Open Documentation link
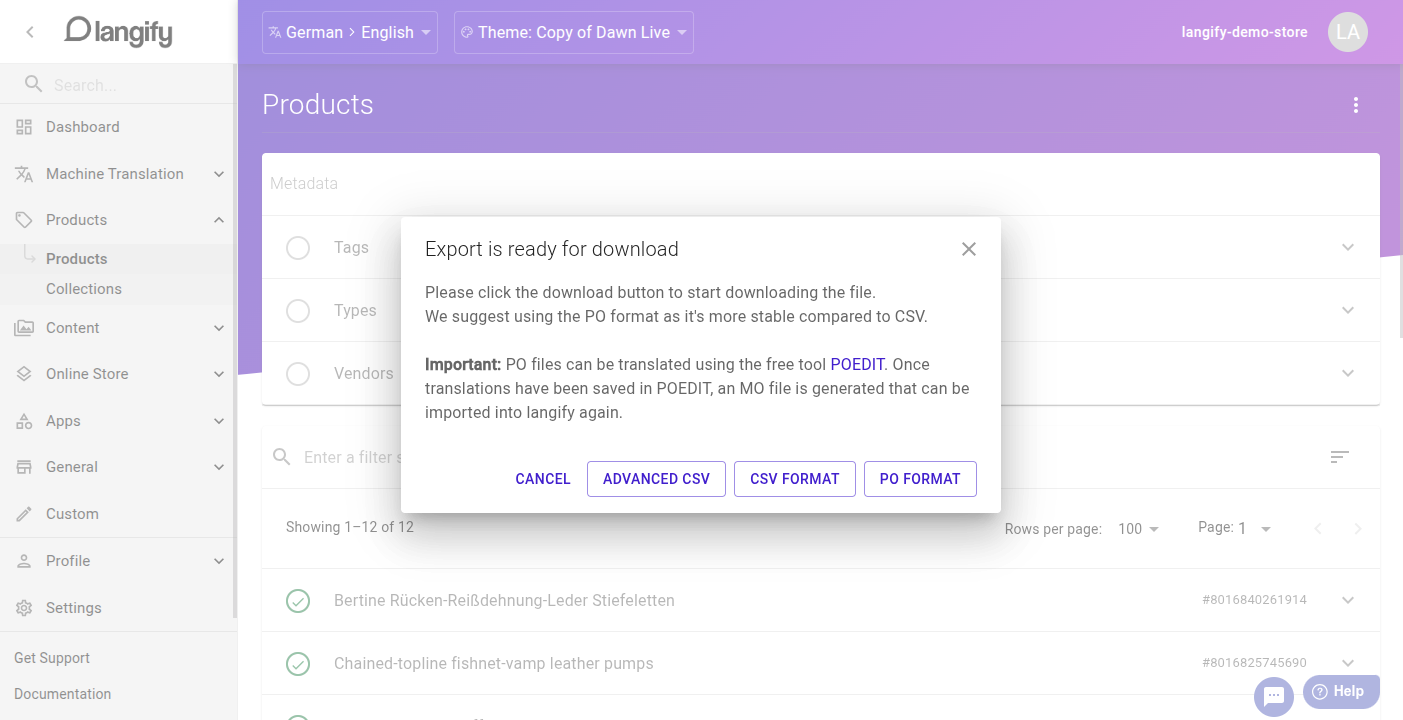1403x720 pixels. (x=63, y=694)
